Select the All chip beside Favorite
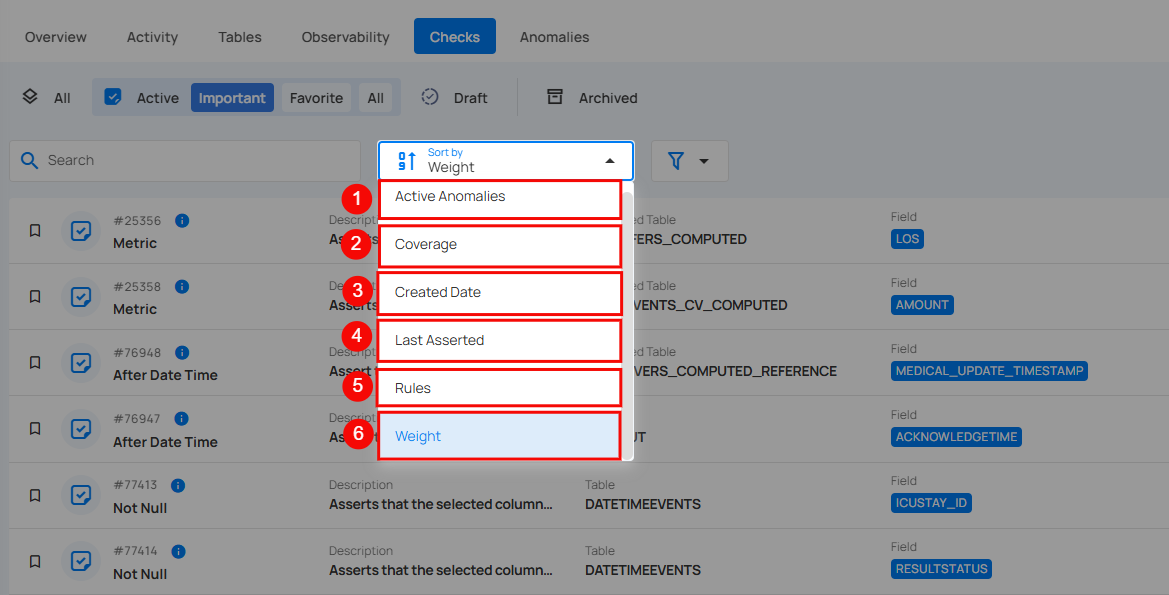Screen dimensions: 1169x595 point(376,98)
